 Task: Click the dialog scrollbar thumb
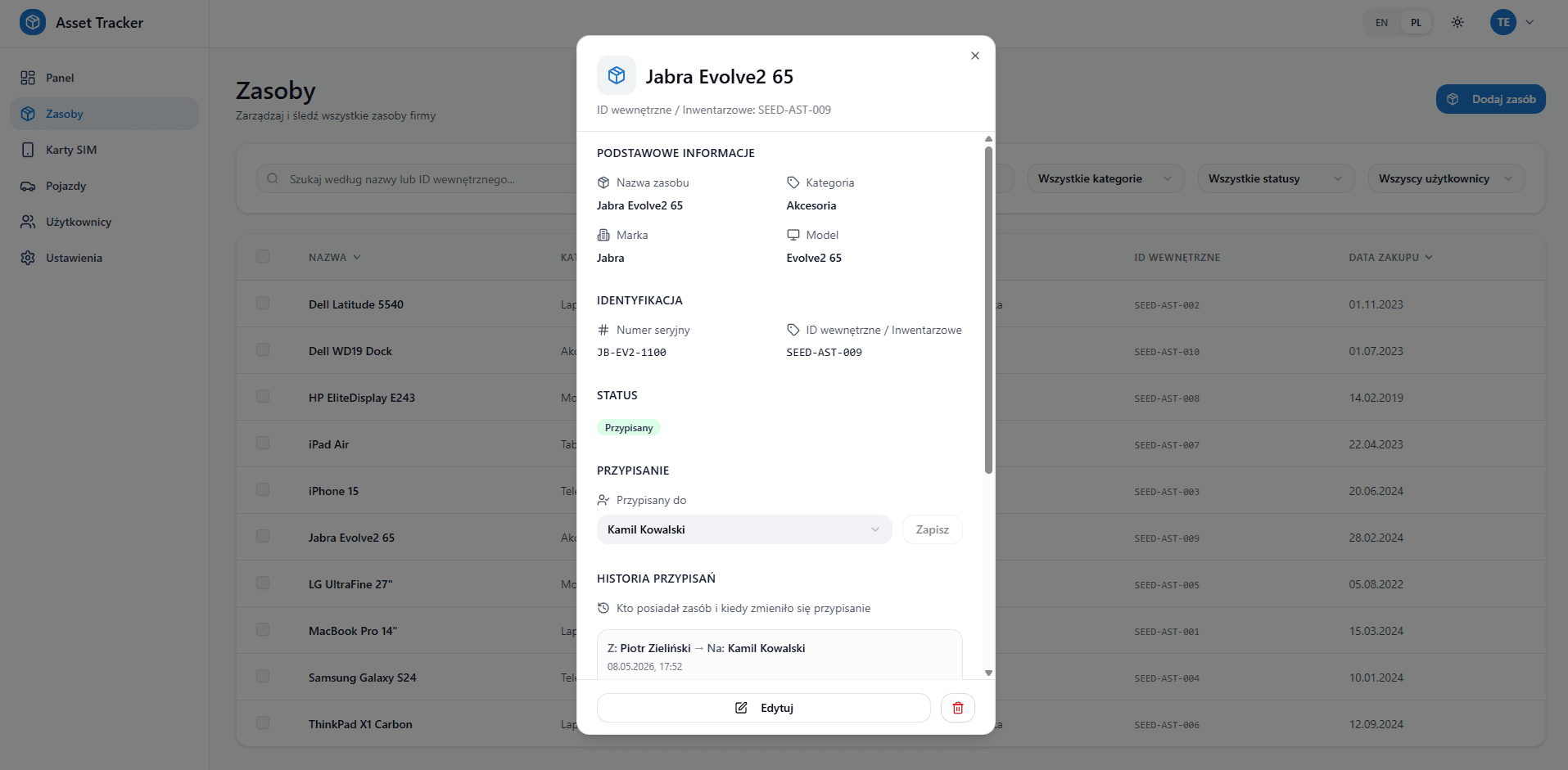[988, 309]
